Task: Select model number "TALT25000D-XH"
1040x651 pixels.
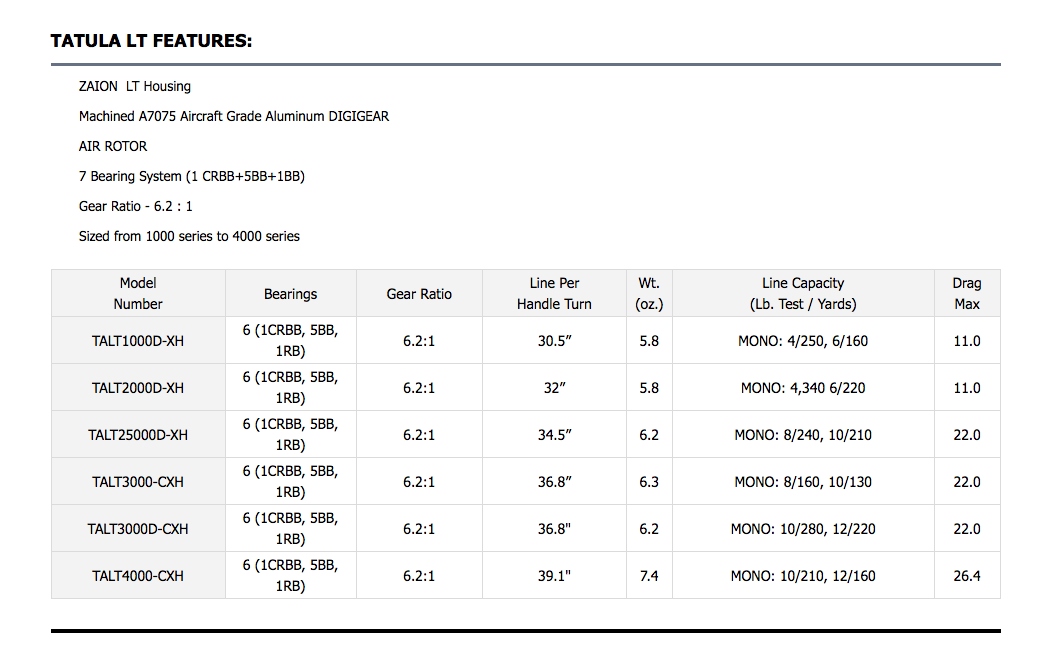Action: pyautogui.click(x=138, y=435)
